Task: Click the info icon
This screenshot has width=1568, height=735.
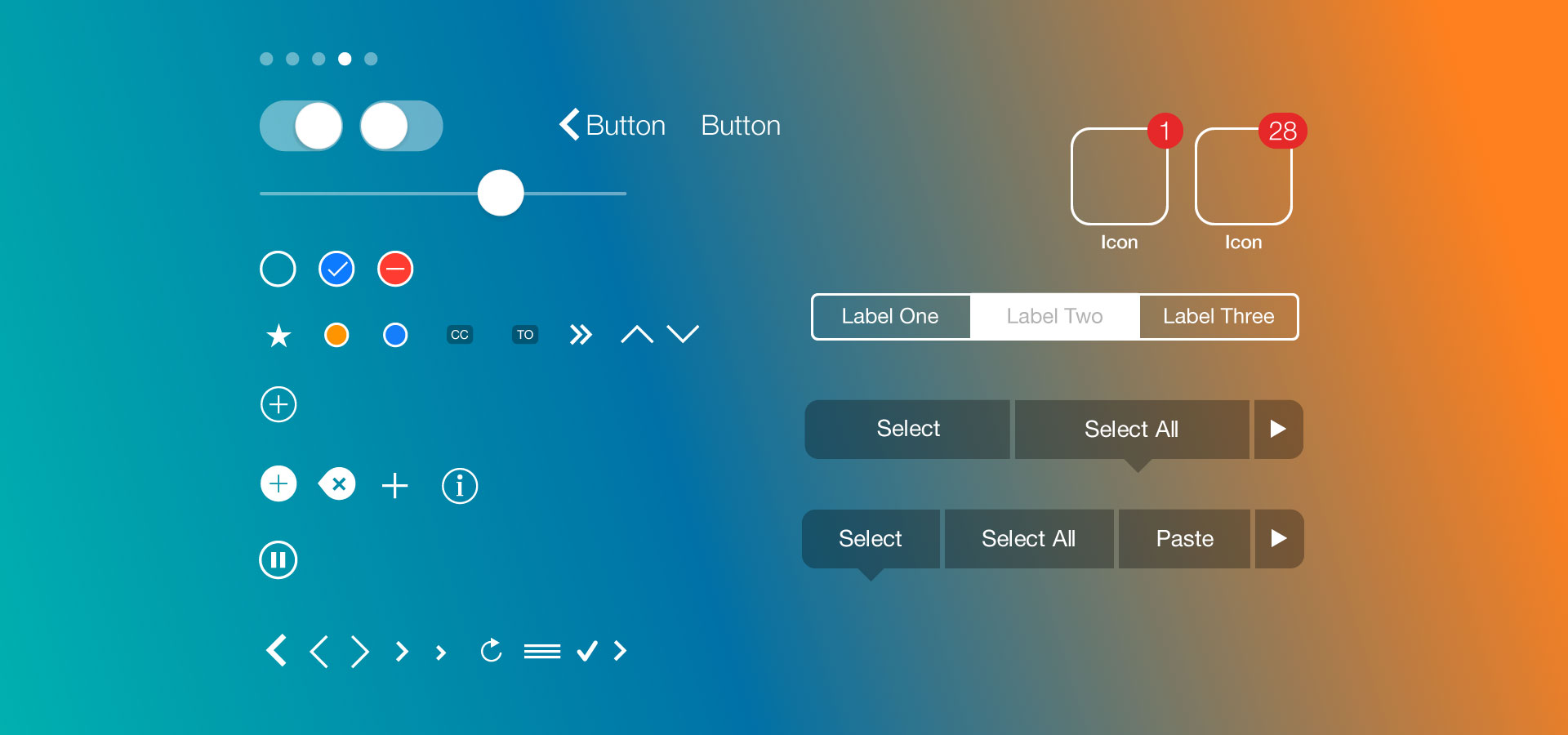Action: tap(459, 485)
